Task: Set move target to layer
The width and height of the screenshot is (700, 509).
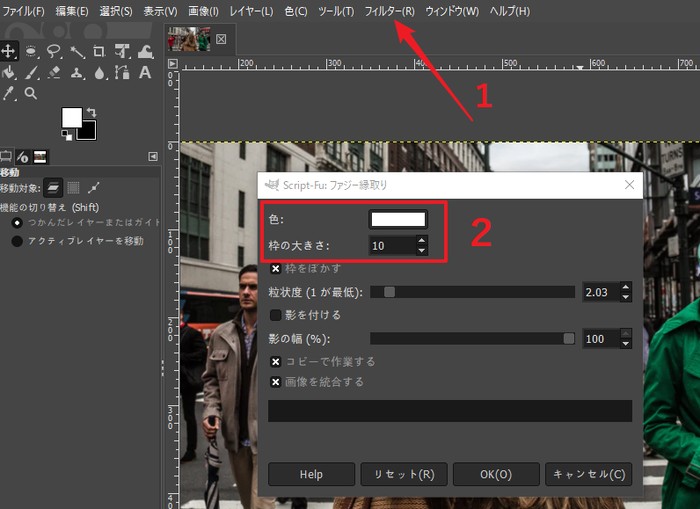Action: pyautogui.click(x=53, y=188)
